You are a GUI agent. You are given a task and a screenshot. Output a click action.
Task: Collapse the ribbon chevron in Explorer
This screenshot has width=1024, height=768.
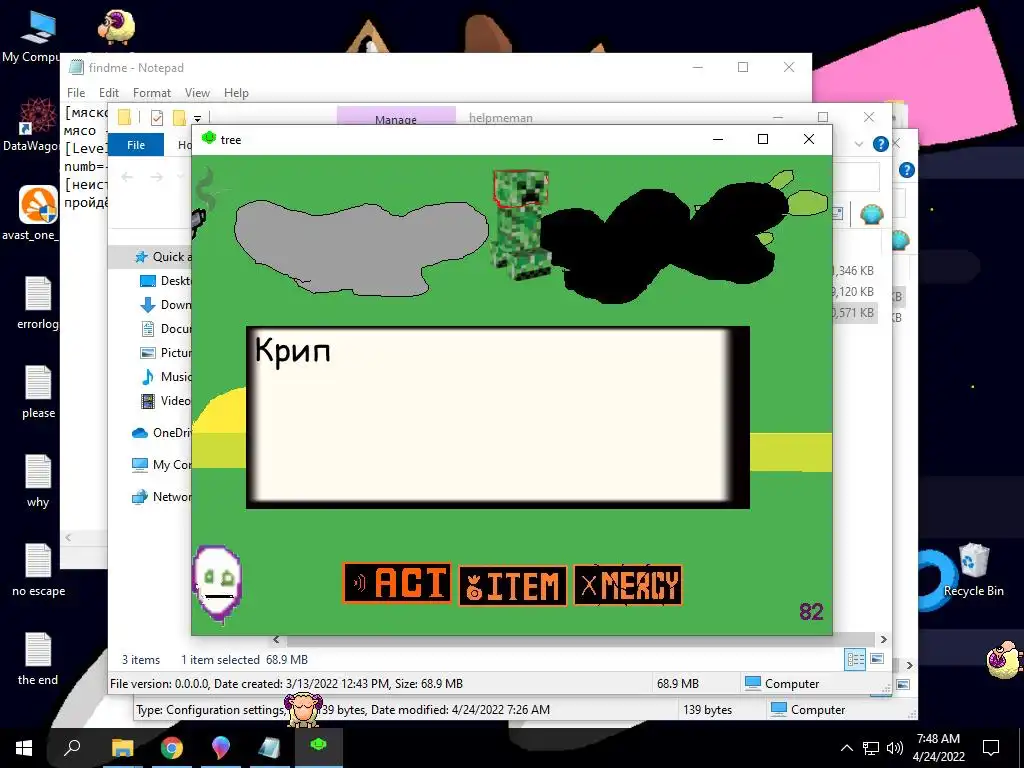859,144
